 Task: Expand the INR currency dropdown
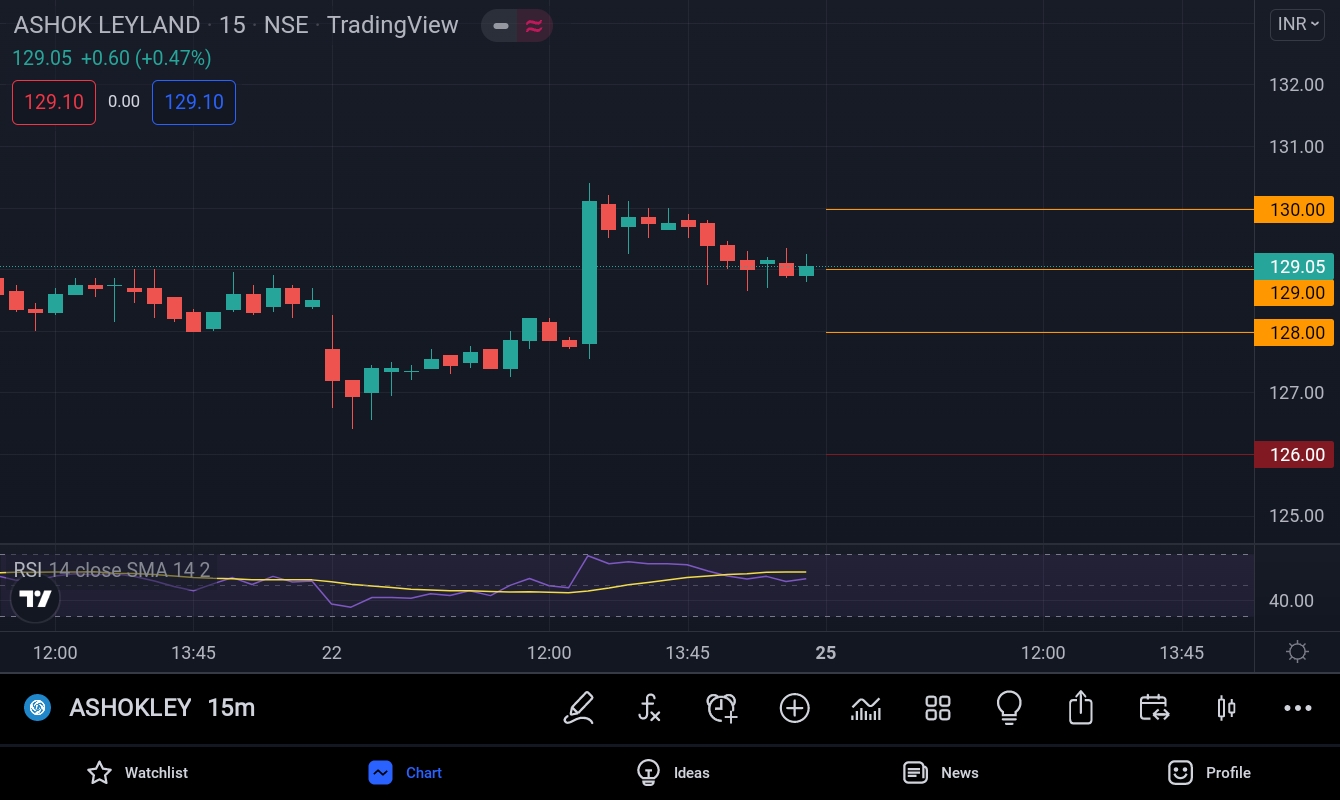click(x=1297, y=24)
